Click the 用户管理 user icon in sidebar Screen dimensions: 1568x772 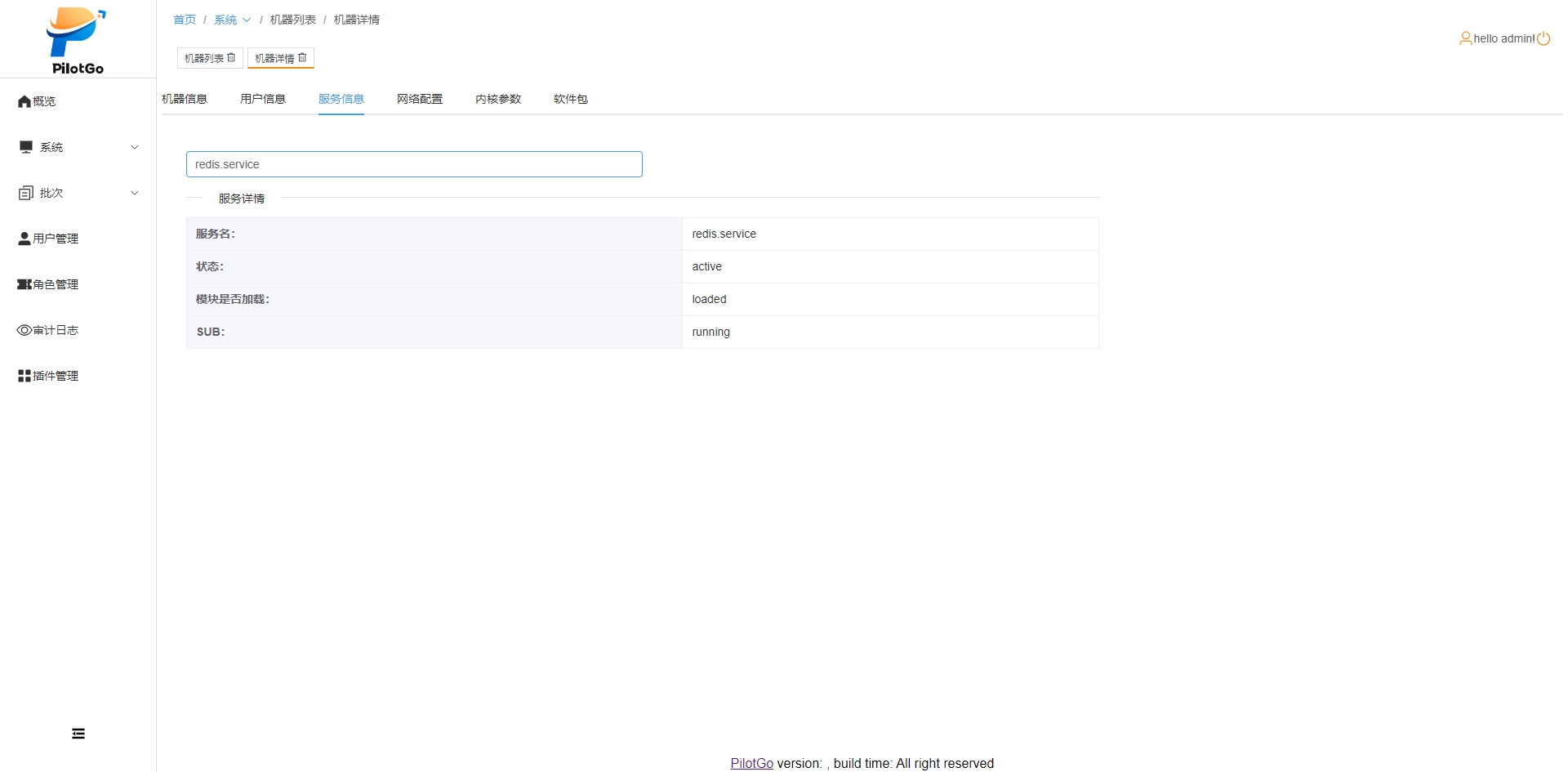click(24, 239)
